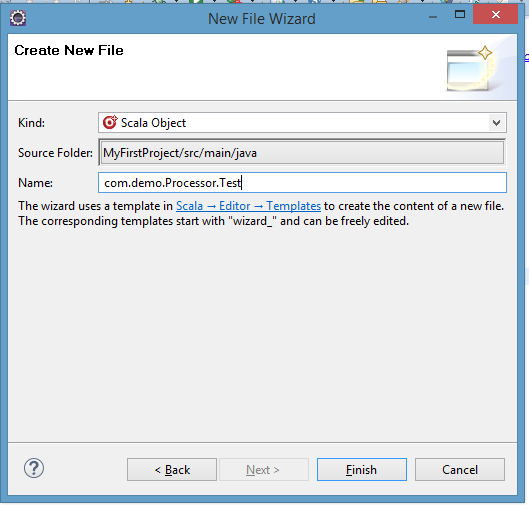Expand the Kind dropdown arrow

tap(496, 123)
